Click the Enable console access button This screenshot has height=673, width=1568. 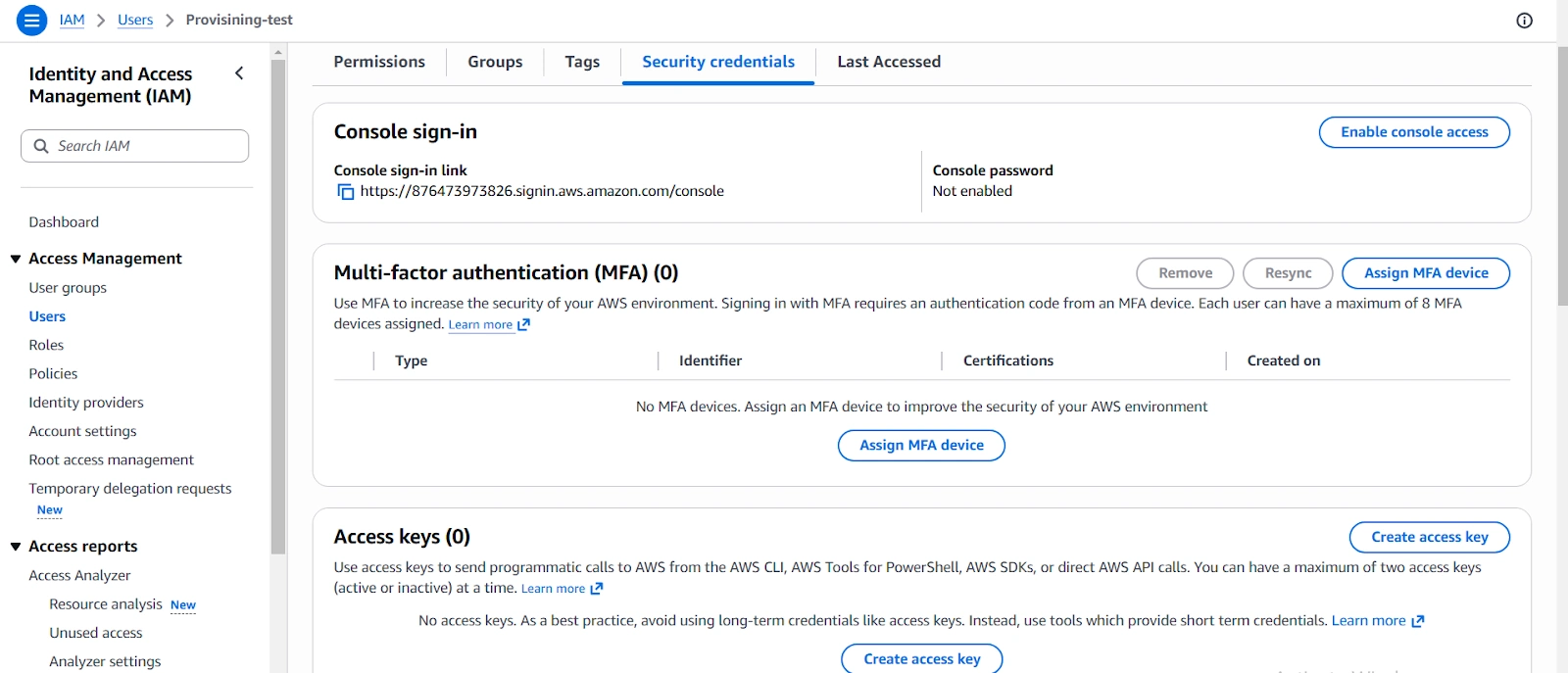click(1414, 132)
